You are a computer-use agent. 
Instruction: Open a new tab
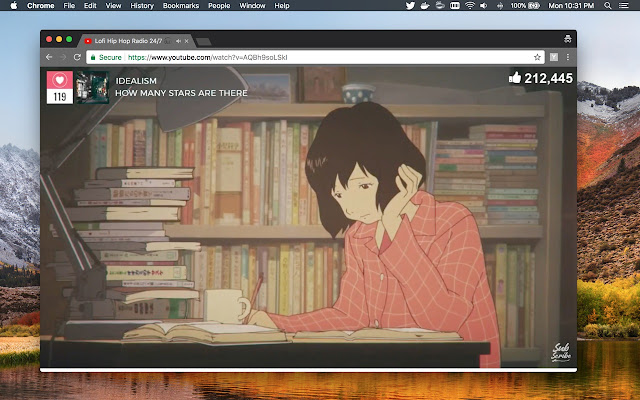click(203, 41)
